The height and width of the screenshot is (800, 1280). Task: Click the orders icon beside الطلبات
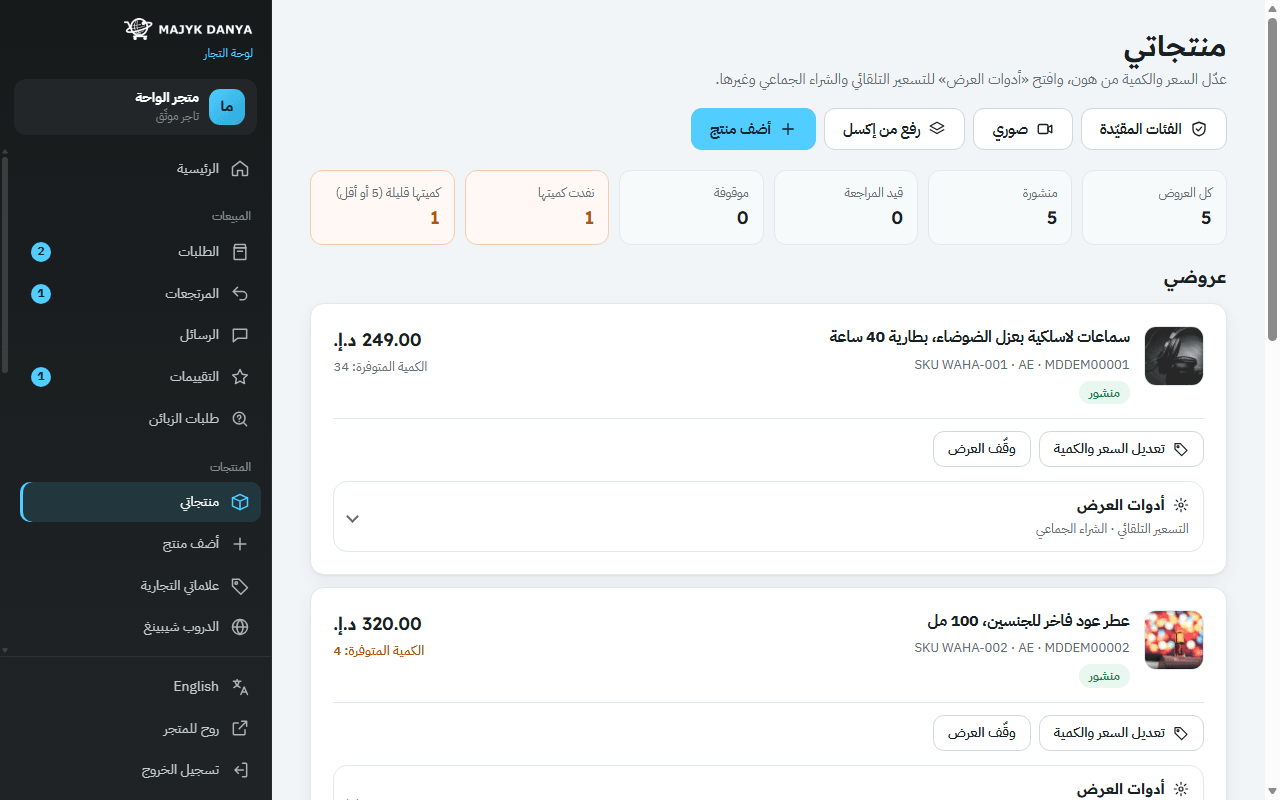tap(240, 252)
